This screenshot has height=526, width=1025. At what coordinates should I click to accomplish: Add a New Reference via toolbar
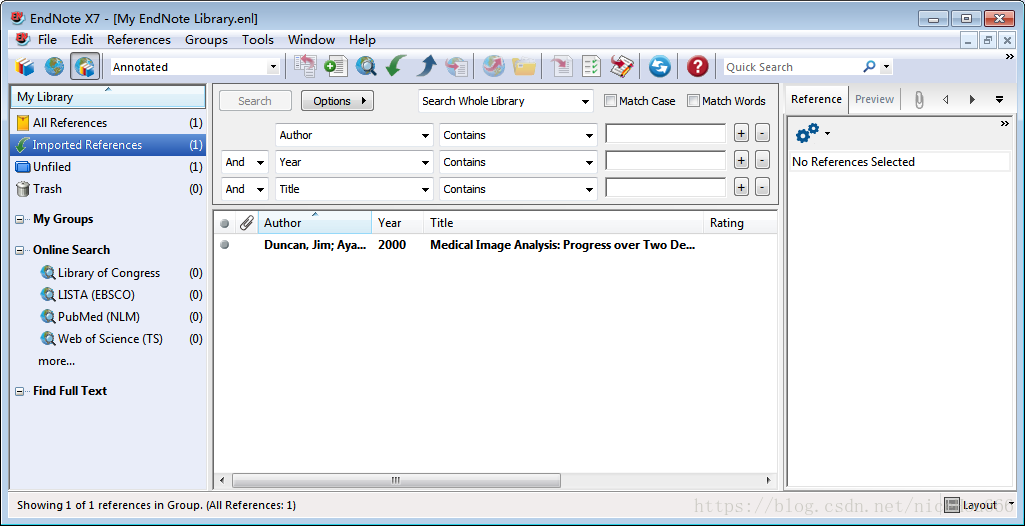tap(336, 66)
